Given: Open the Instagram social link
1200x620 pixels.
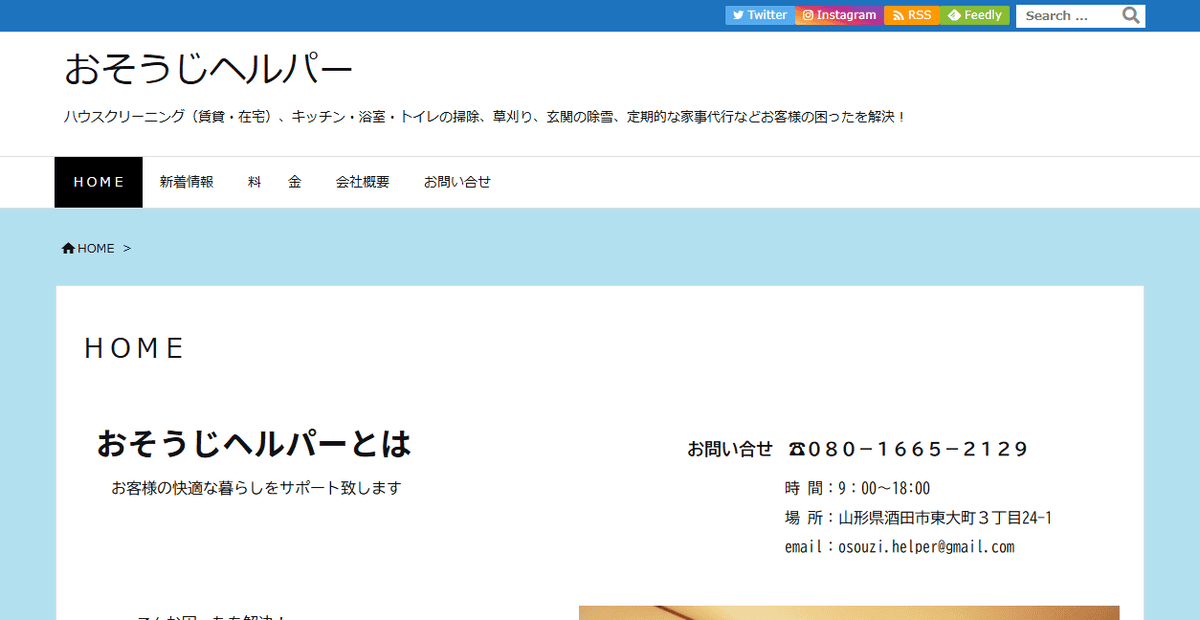Looking at the screenshot, I should click(840, 15).
